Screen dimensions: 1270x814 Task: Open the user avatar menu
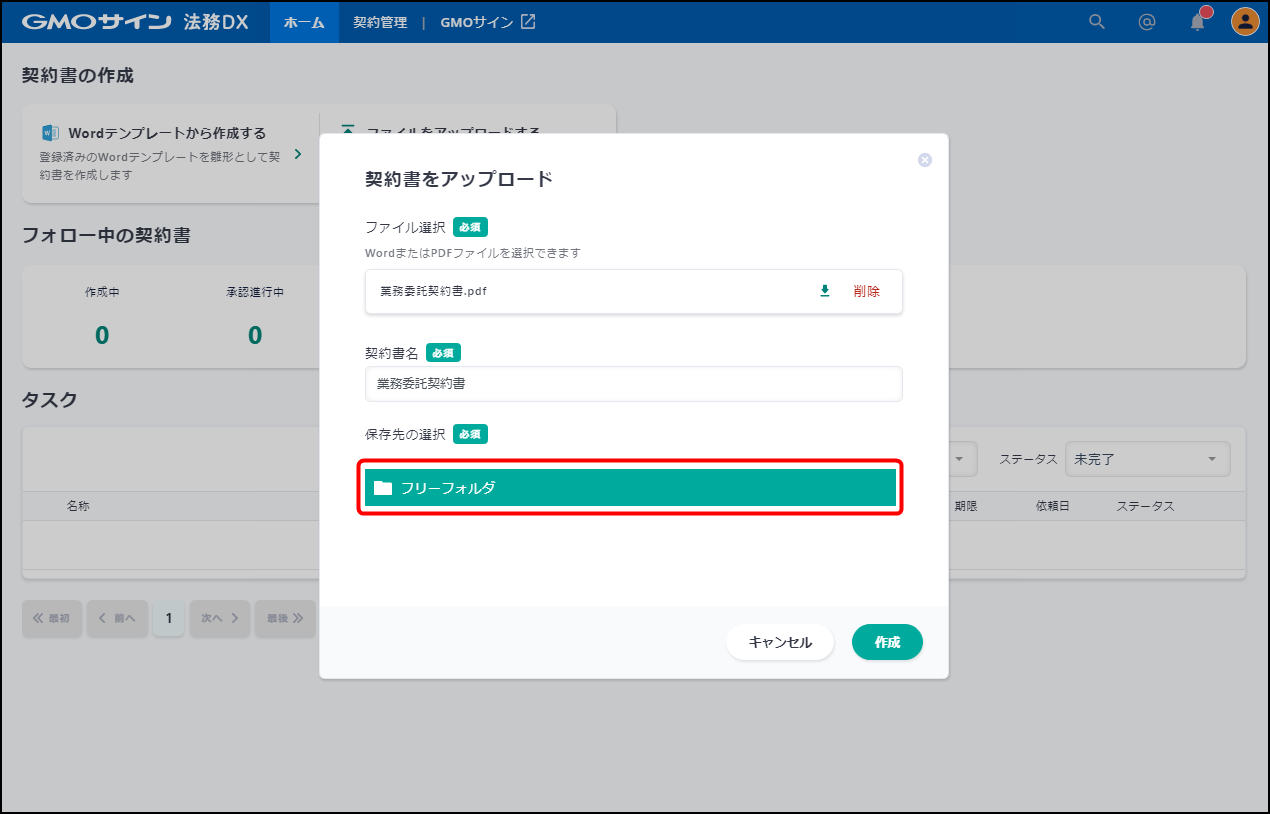point(1244,22)
